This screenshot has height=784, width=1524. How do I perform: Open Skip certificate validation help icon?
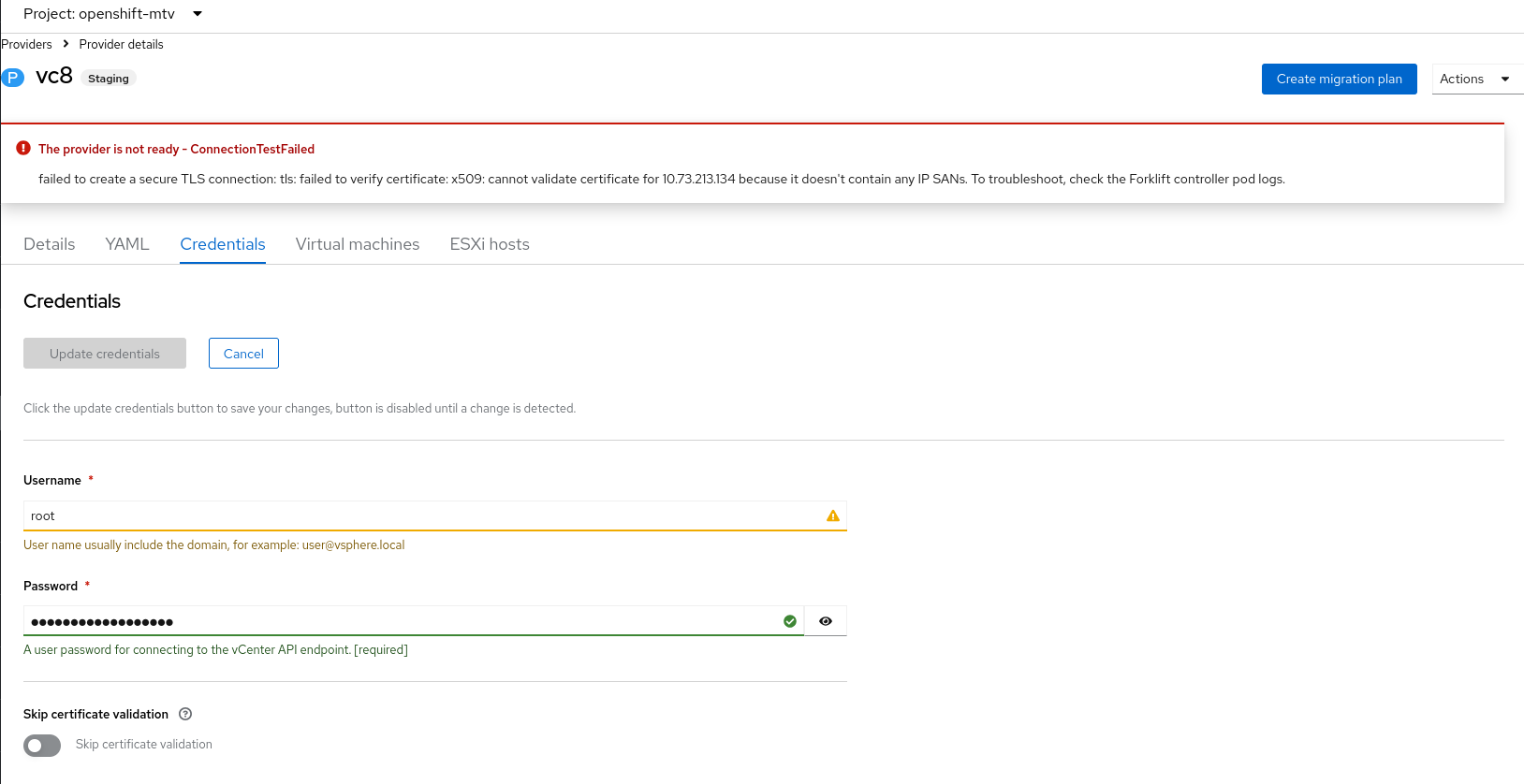point(185,714)
